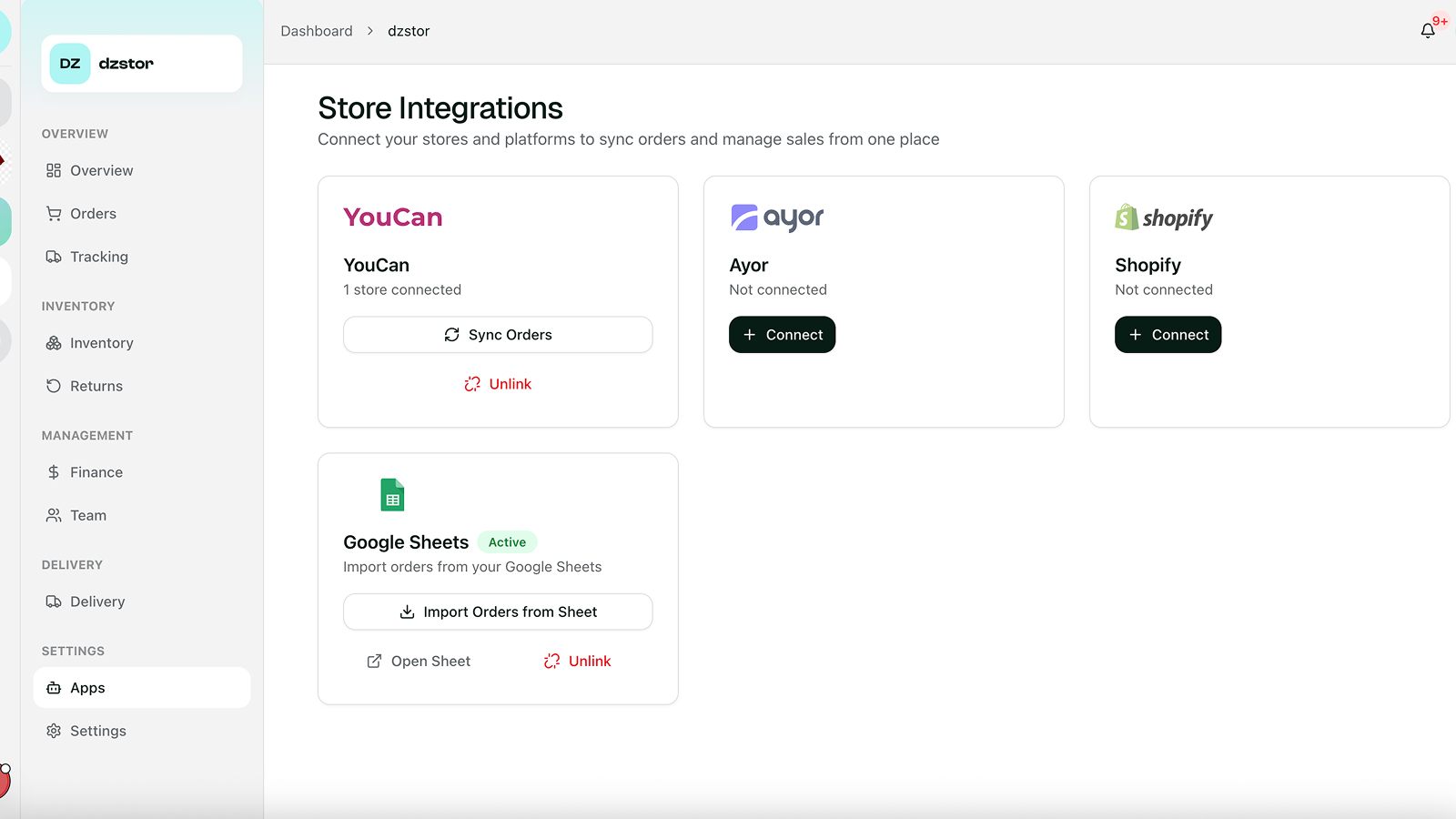Open the Finance dollar icon
This screenshot has width=1456, height=819.
click(55, 471)
